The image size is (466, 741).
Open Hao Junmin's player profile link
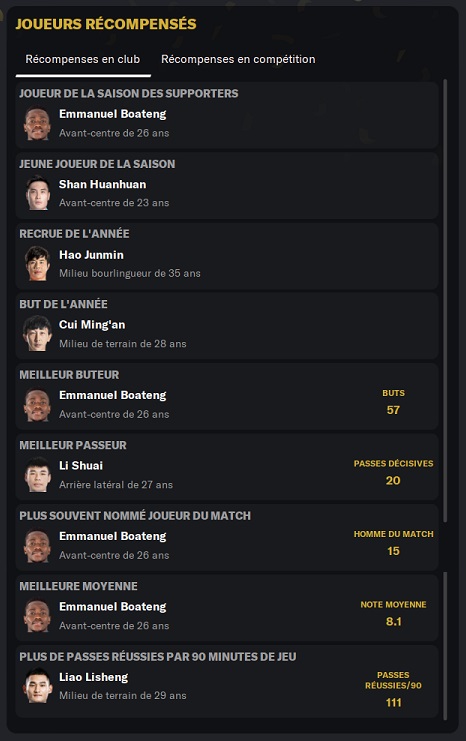[x=91, y=255]
